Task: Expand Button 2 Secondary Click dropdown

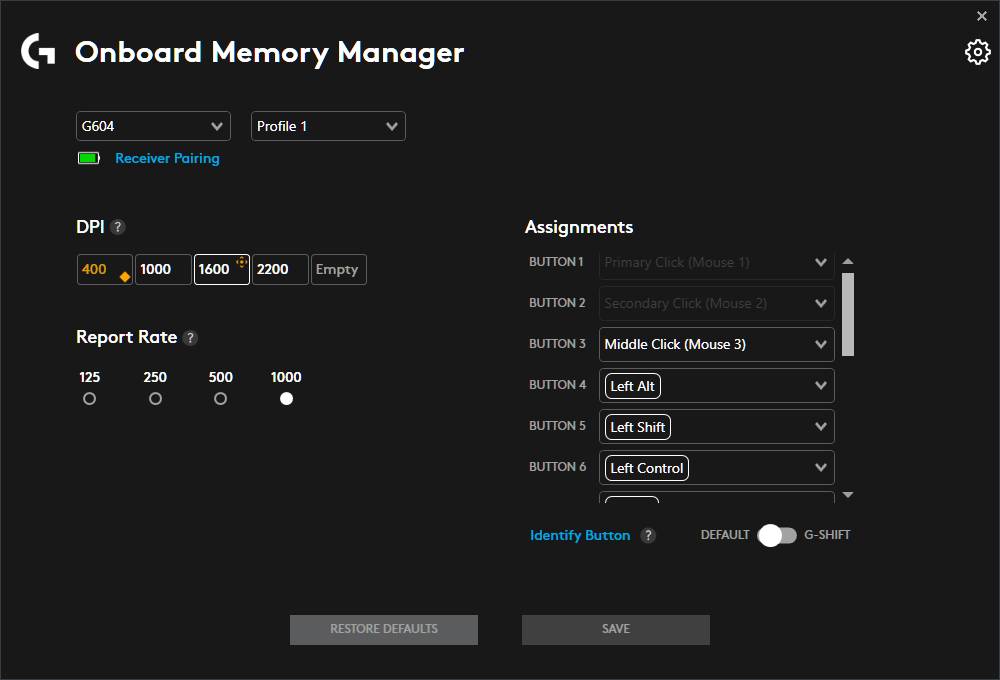Action: coord(717,304)
